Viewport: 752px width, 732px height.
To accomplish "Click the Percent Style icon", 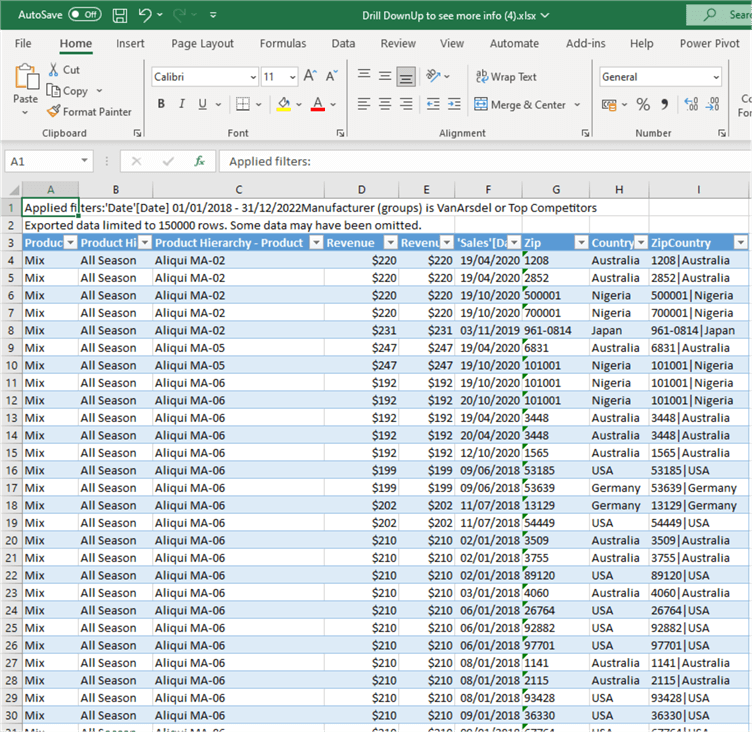I will (643, 104).
